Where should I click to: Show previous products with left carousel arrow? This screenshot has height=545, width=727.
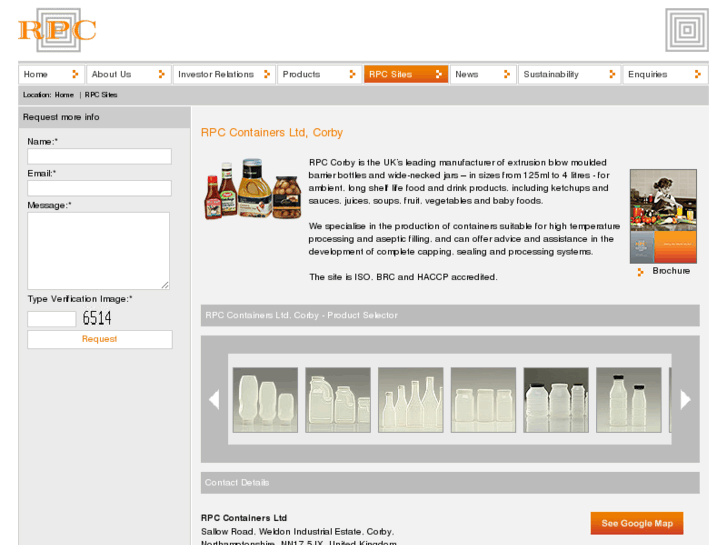(214, 399)
